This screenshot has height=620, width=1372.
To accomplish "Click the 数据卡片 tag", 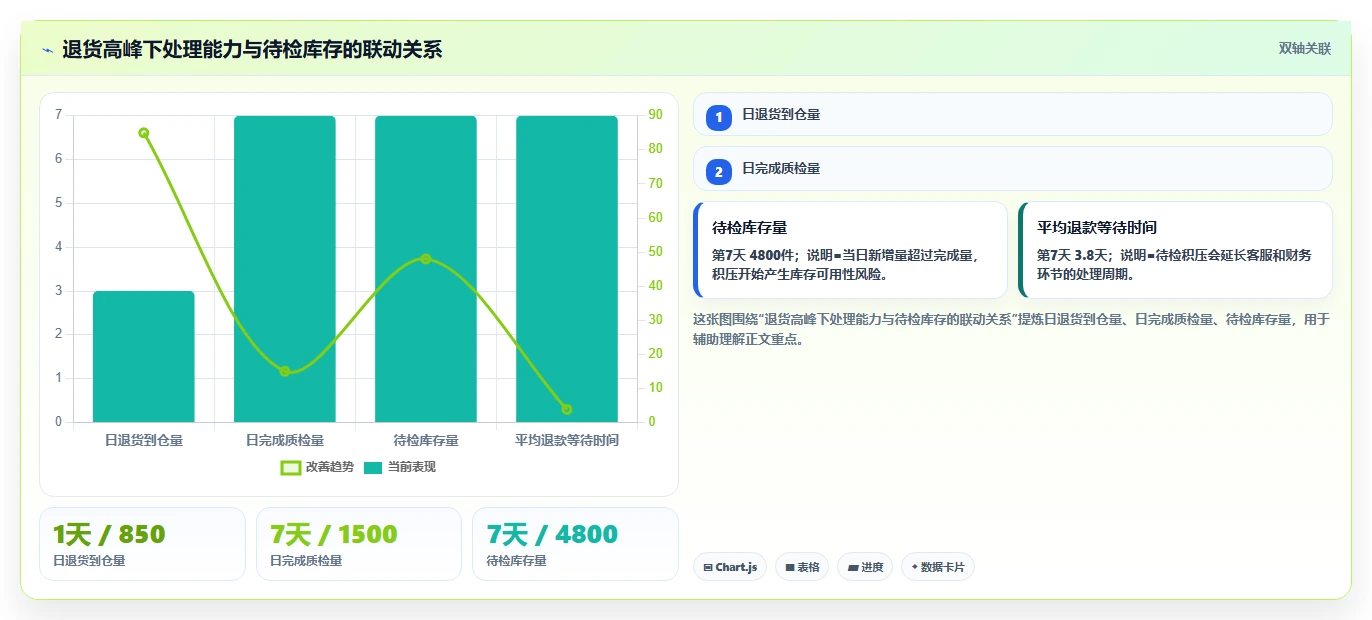I will pos(938,567).
